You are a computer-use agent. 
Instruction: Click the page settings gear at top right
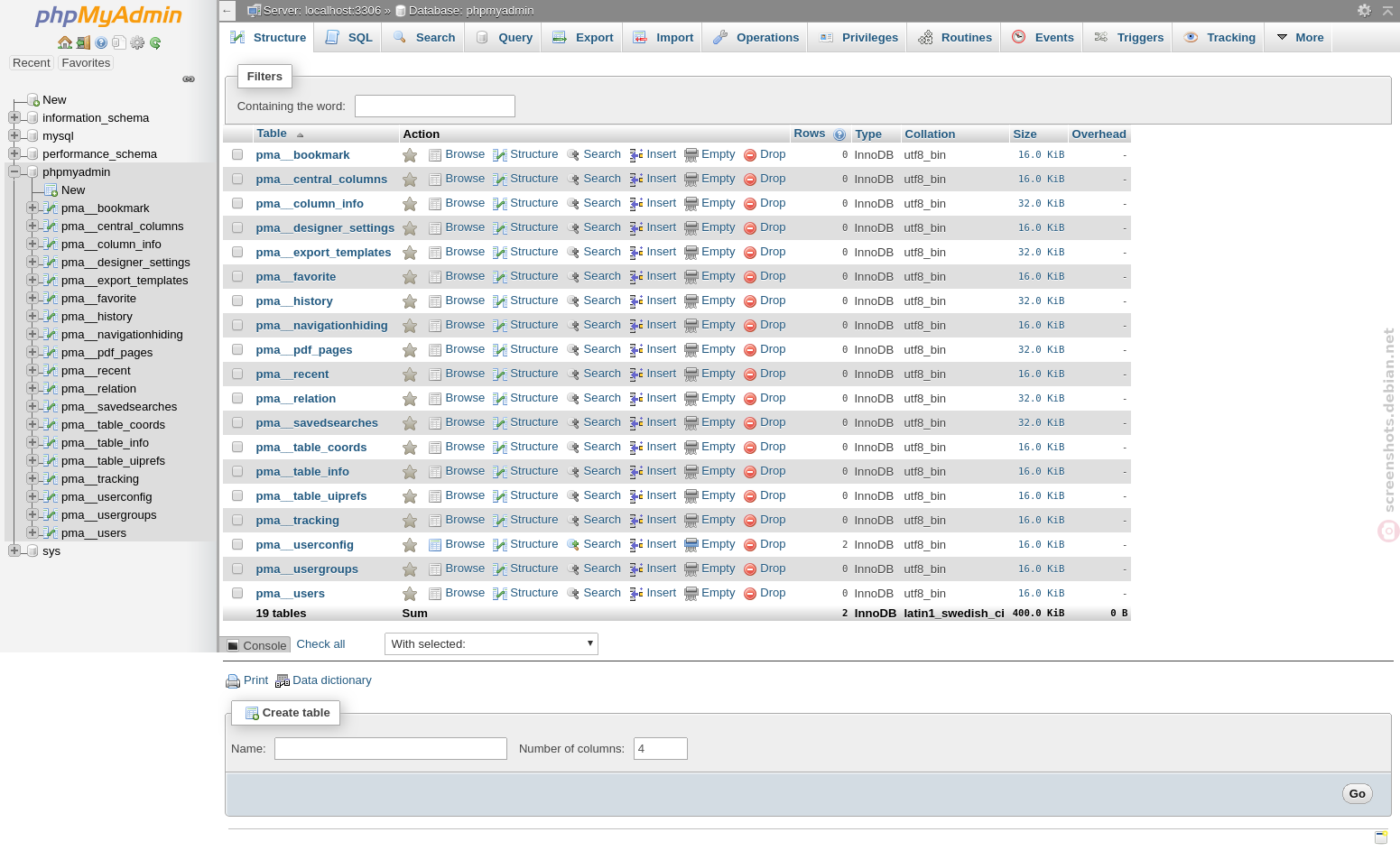tap(1364, 10)
